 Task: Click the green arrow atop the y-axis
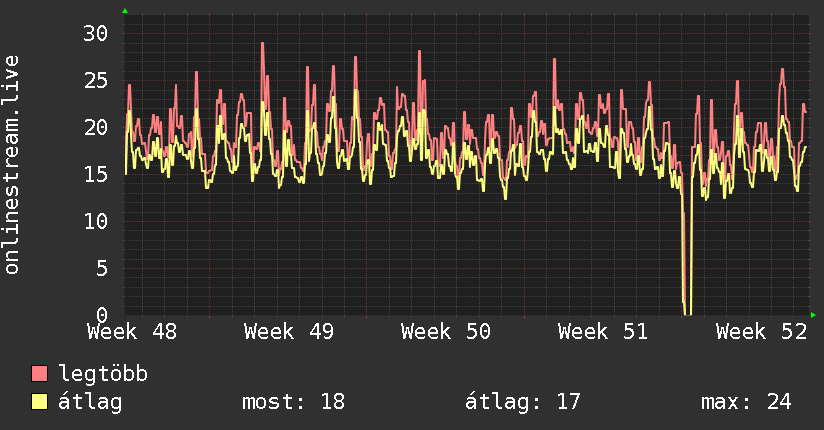point(125,11)
